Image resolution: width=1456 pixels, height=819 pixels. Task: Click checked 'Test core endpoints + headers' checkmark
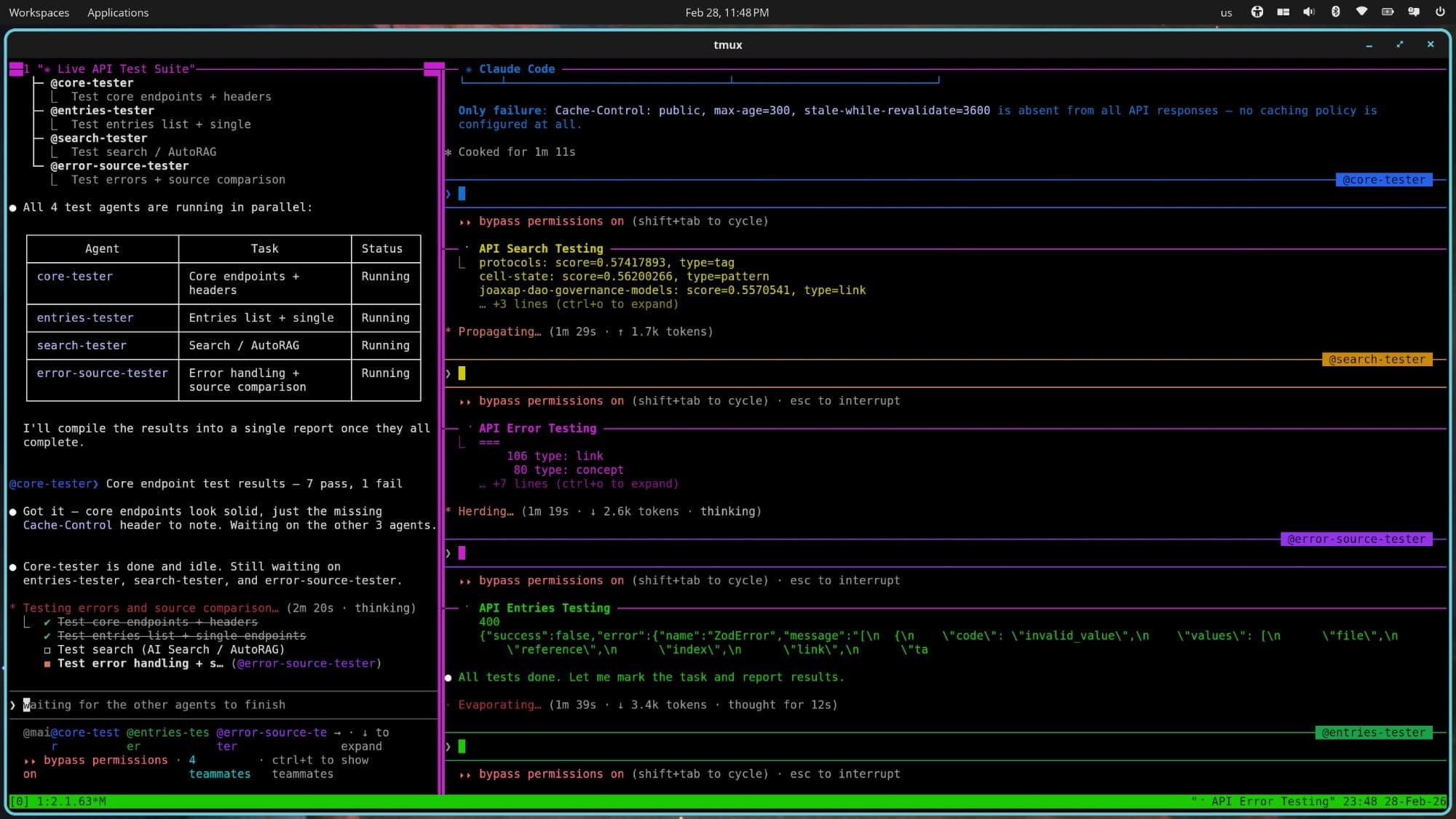(x=47, y=622)
